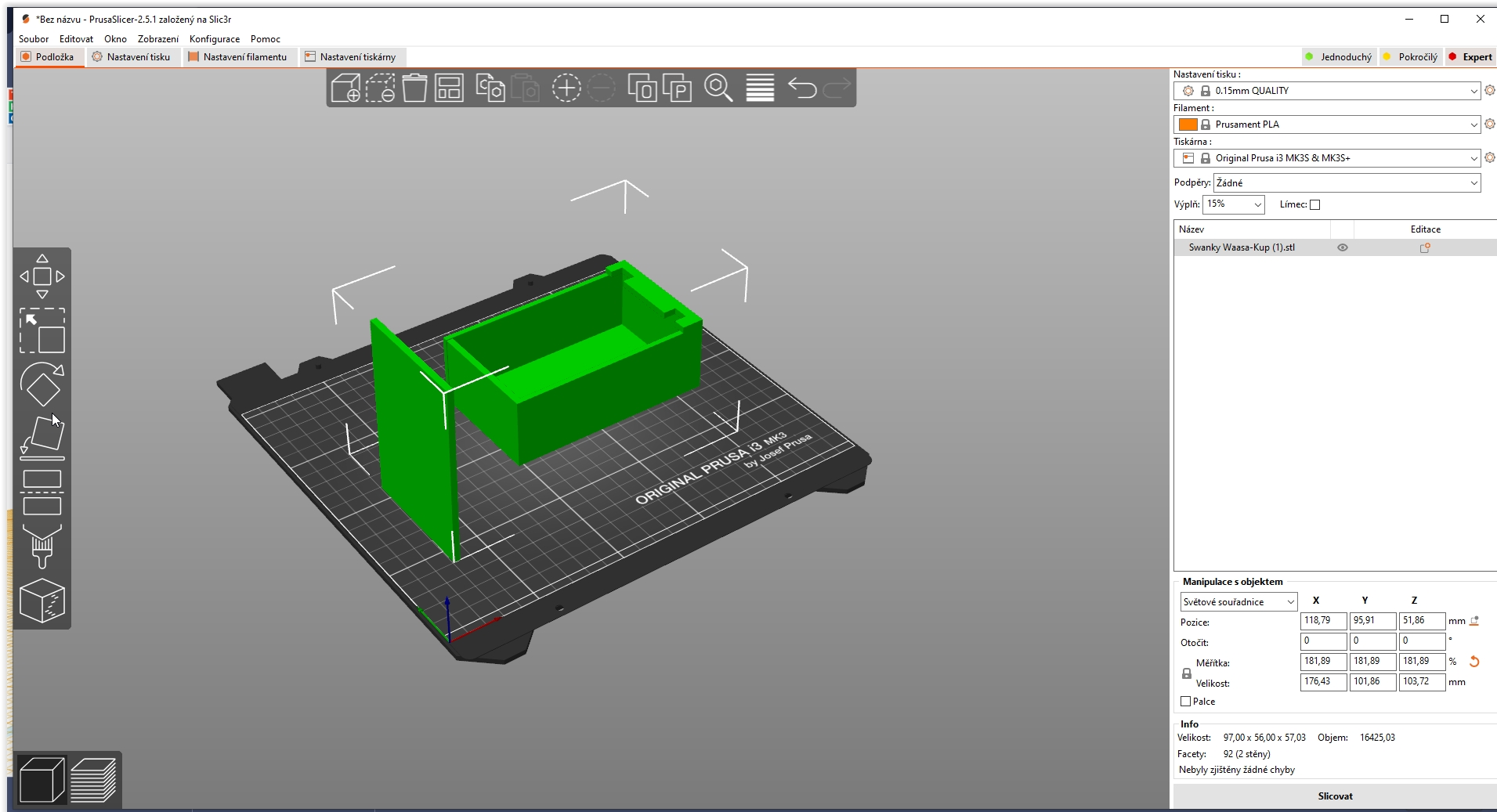Select the Scale tool in left toolbar
This screenshot has height=812, width=1497.
tap(42, 330)
